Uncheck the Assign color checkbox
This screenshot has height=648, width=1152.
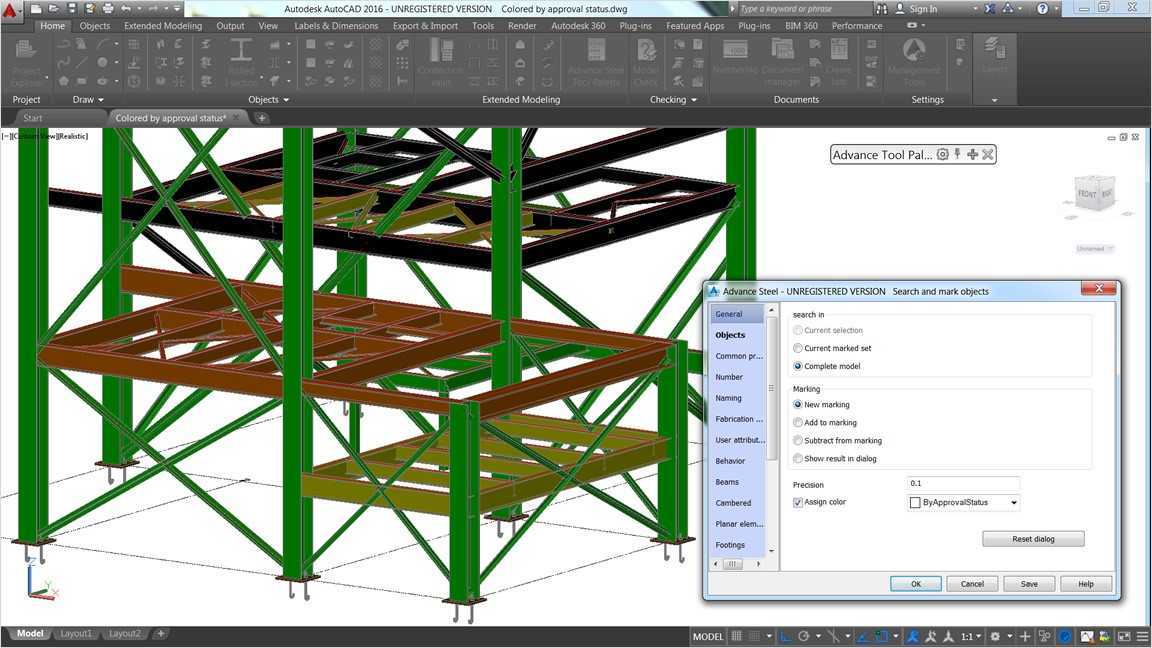click(798, 503)
